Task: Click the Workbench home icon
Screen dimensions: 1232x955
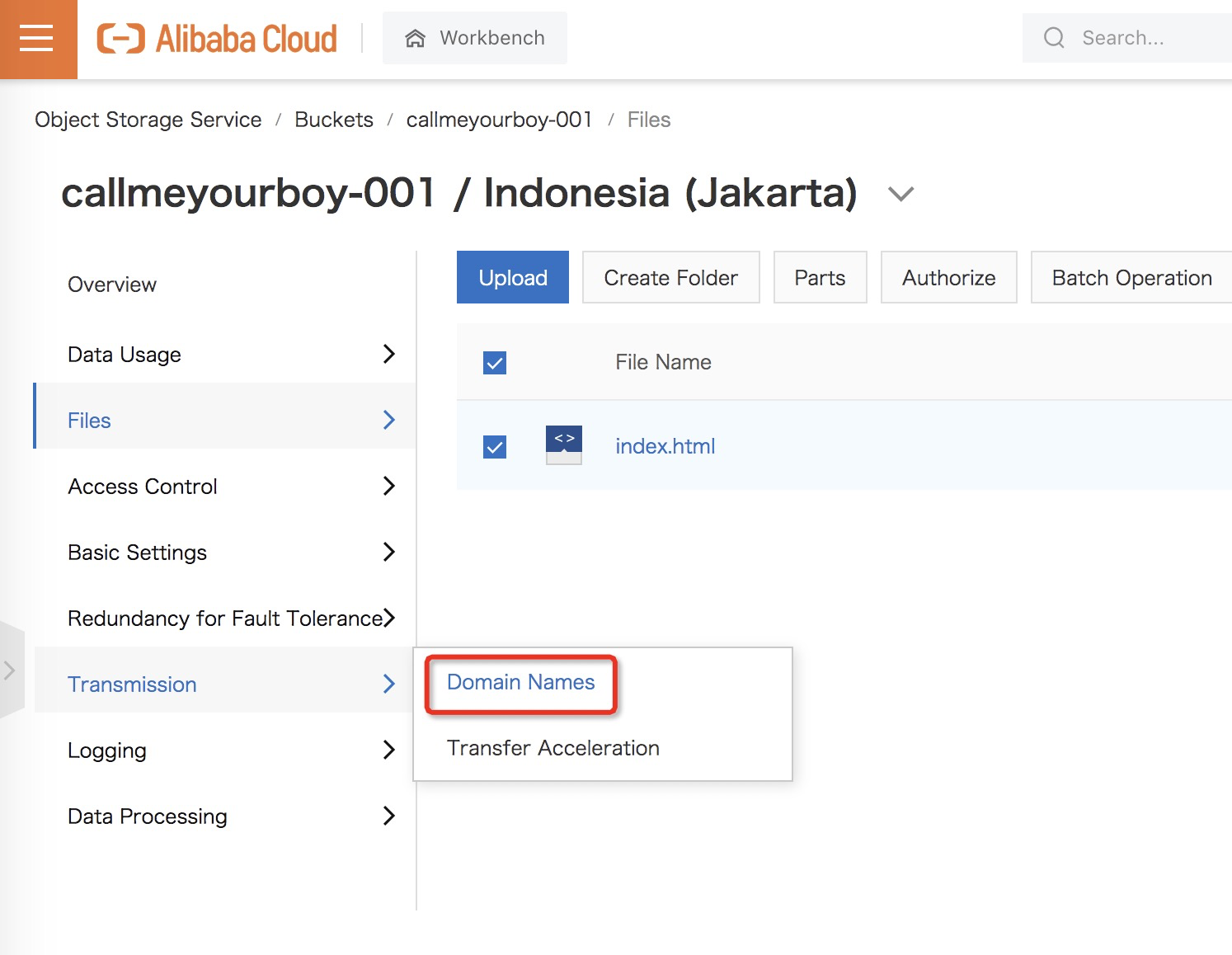Action: (415, 39)
